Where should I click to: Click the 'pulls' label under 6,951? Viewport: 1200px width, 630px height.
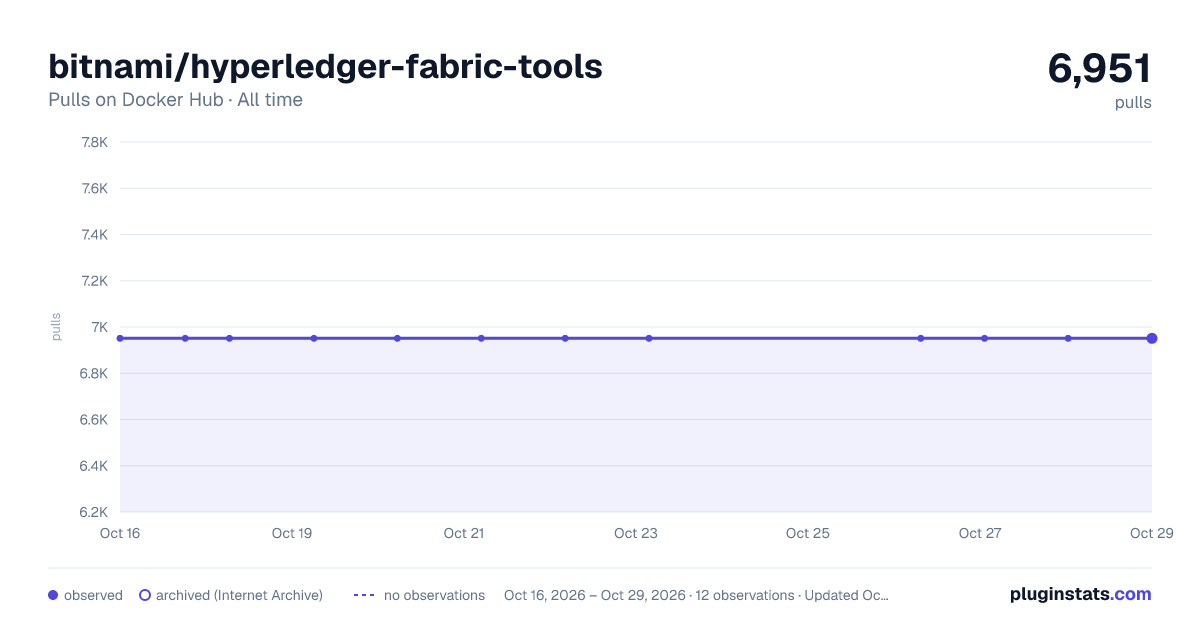[1133, 102]
